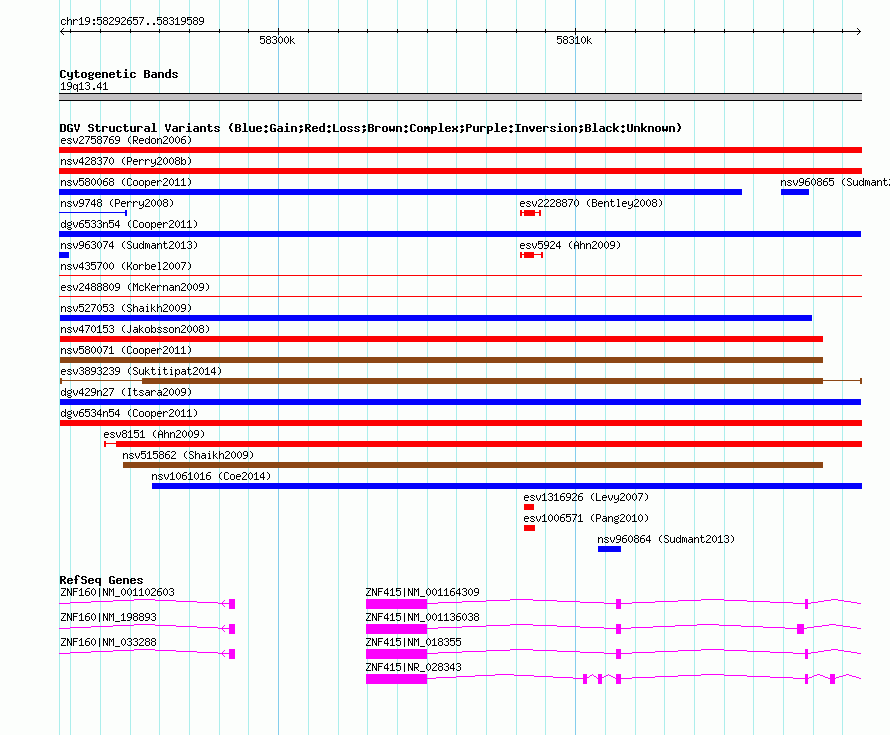Click the nsv960864 (Sudmant2013) blue box
The image size is (890, 735).
coord(609,549)
